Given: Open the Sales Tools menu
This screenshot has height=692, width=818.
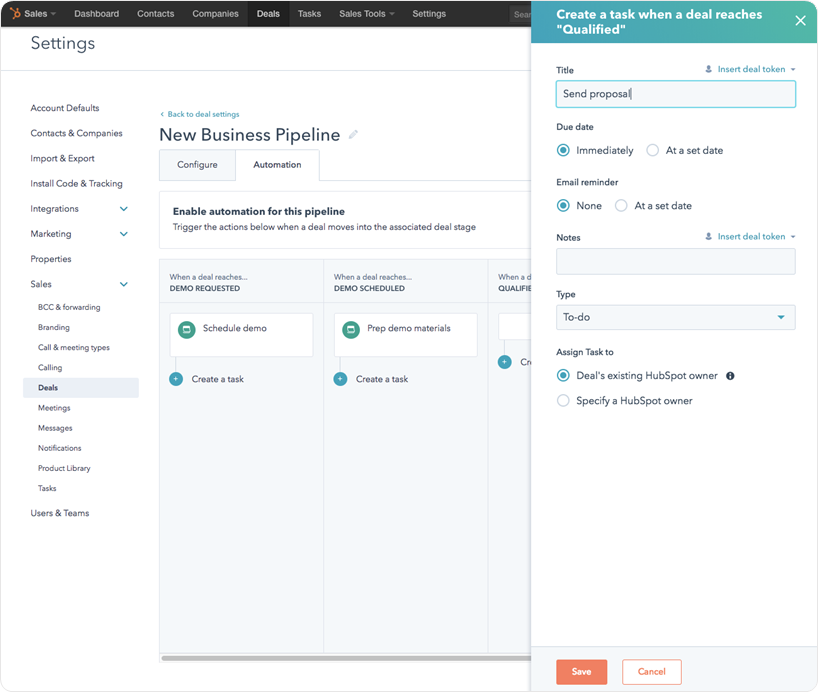Looking at the screenshot, I should click(x=367, y=14).
